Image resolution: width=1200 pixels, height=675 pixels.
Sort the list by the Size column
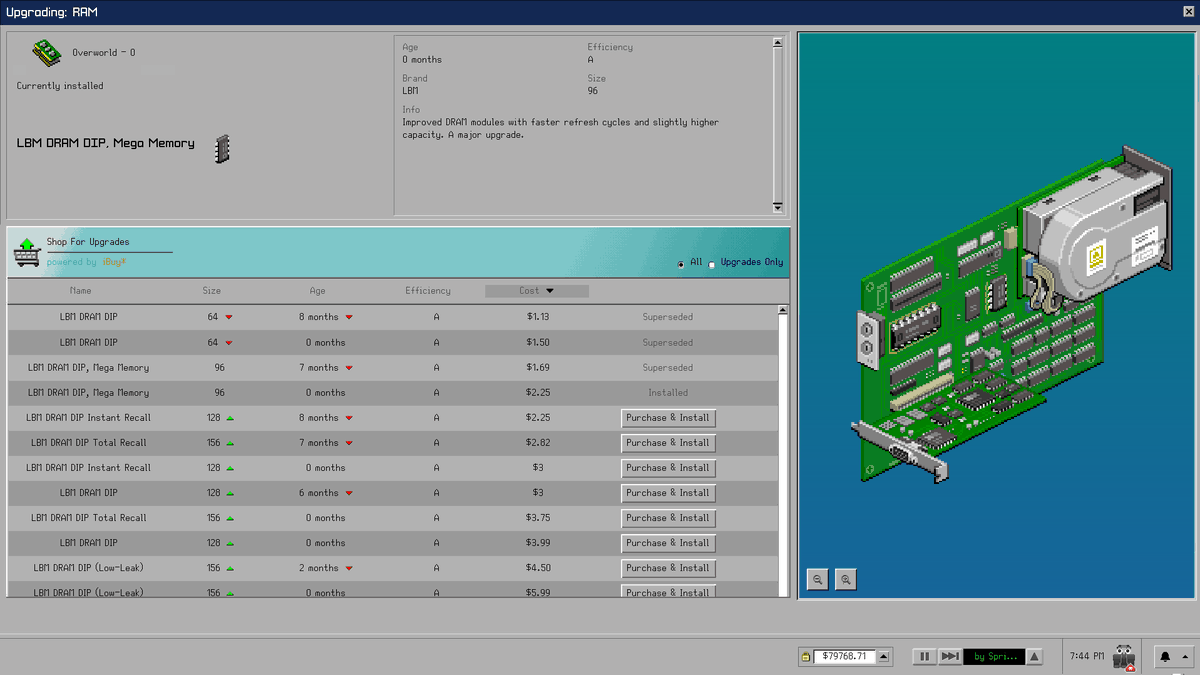212,291
